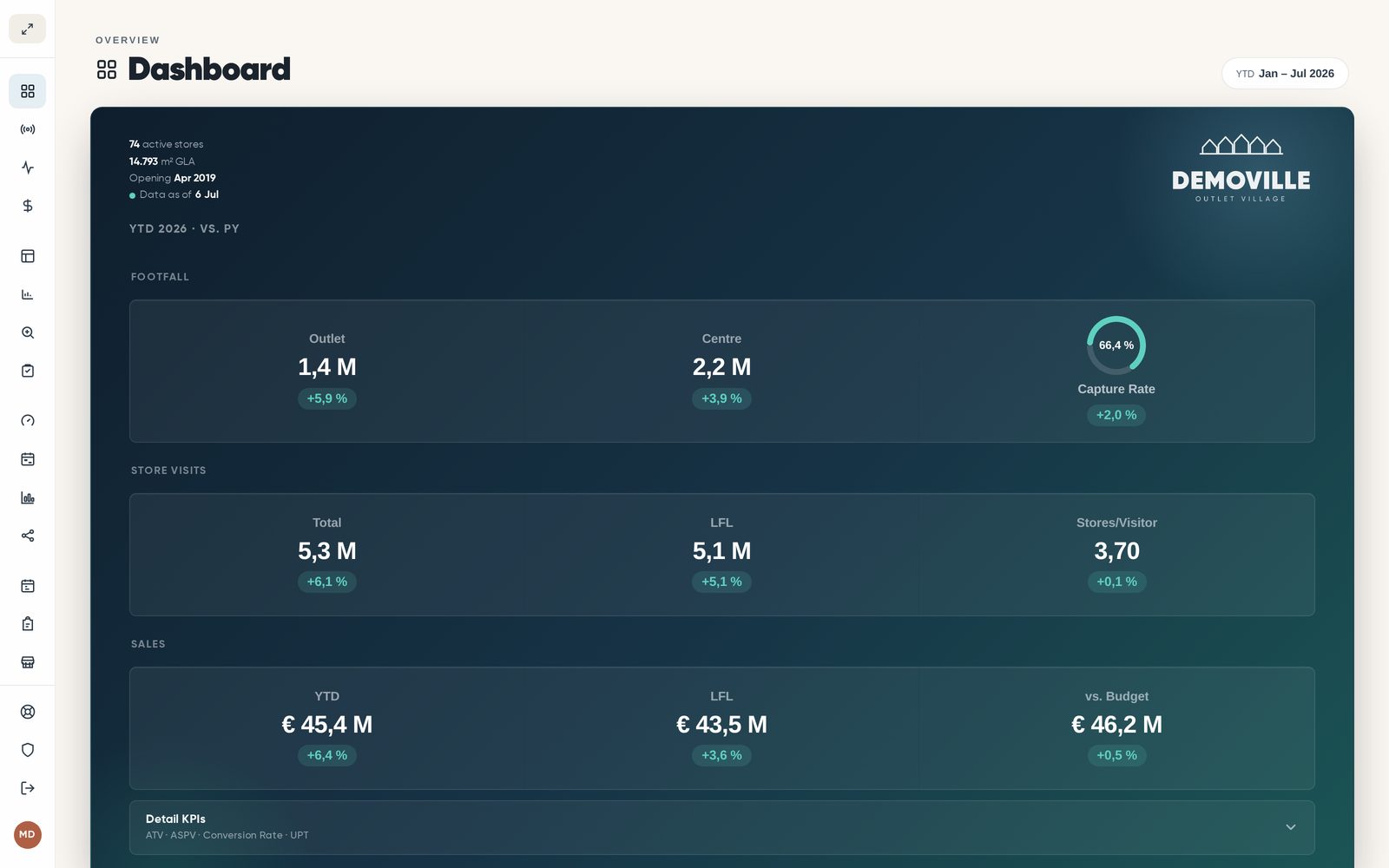Click the '74 active stores' text

point(166,144)
